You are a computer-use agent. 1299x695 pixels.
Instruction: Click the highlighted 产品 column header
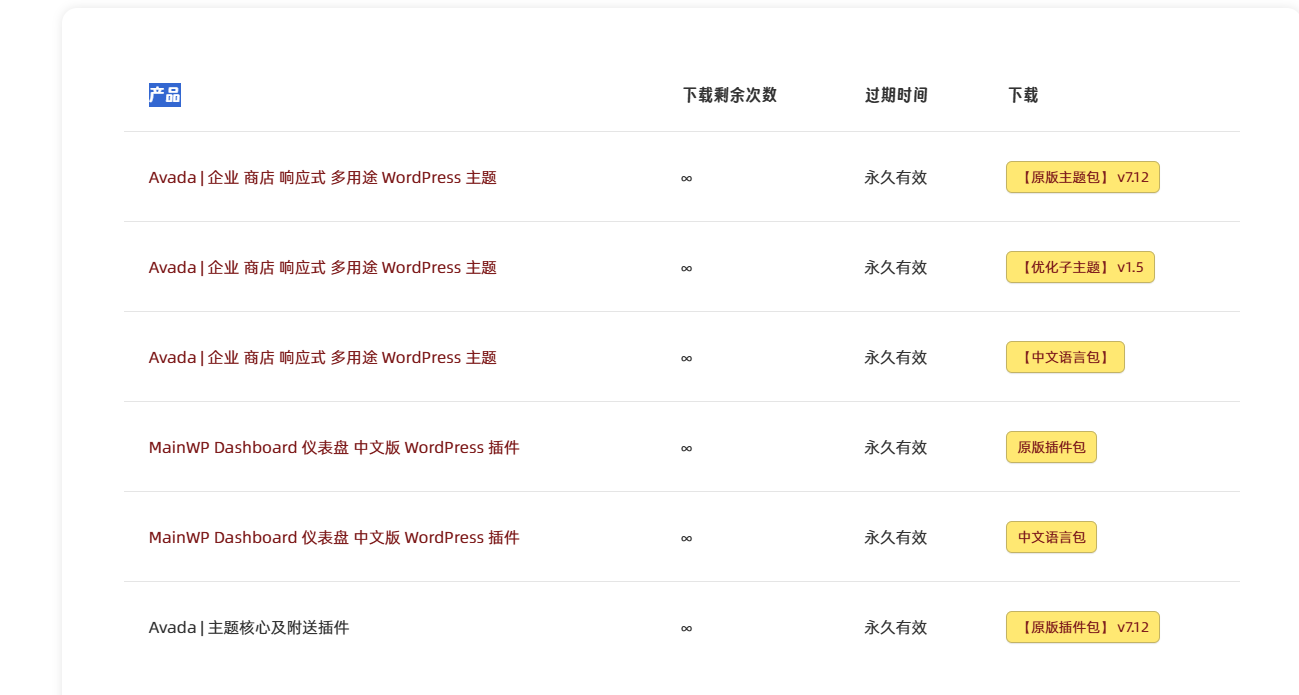(x=165, y=95)
